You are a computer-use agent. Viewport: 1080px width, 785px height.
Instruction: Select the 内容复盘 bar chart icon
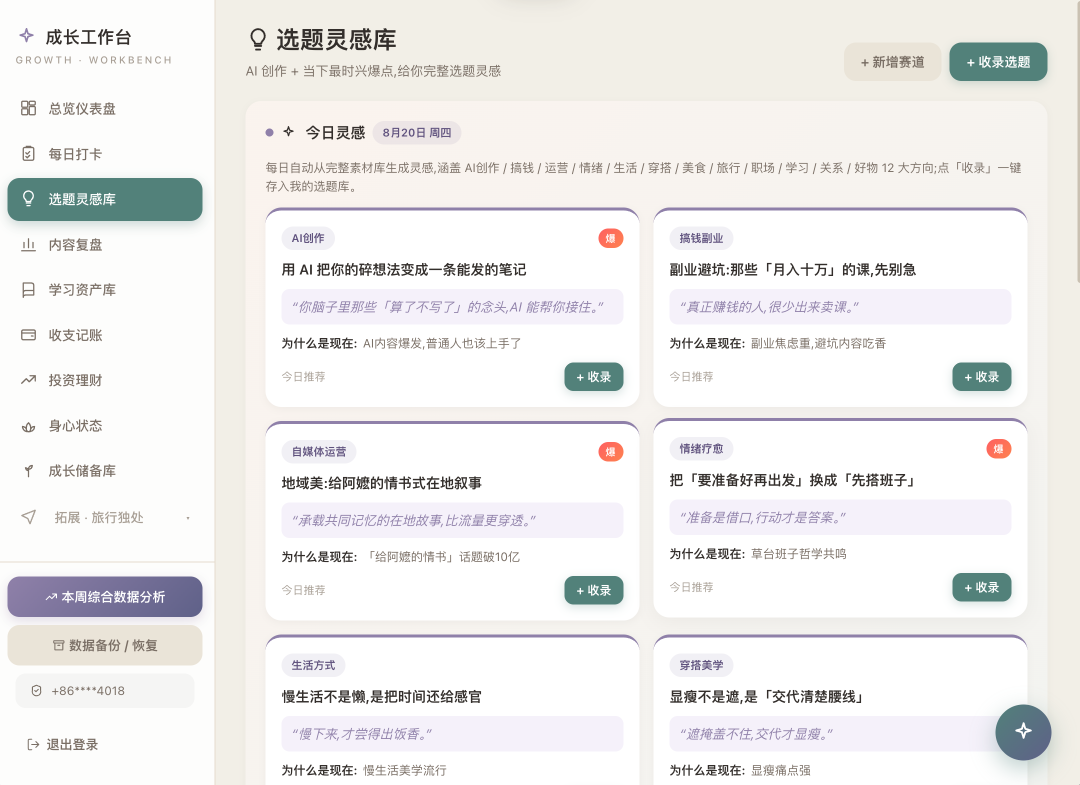click(28, 244)
